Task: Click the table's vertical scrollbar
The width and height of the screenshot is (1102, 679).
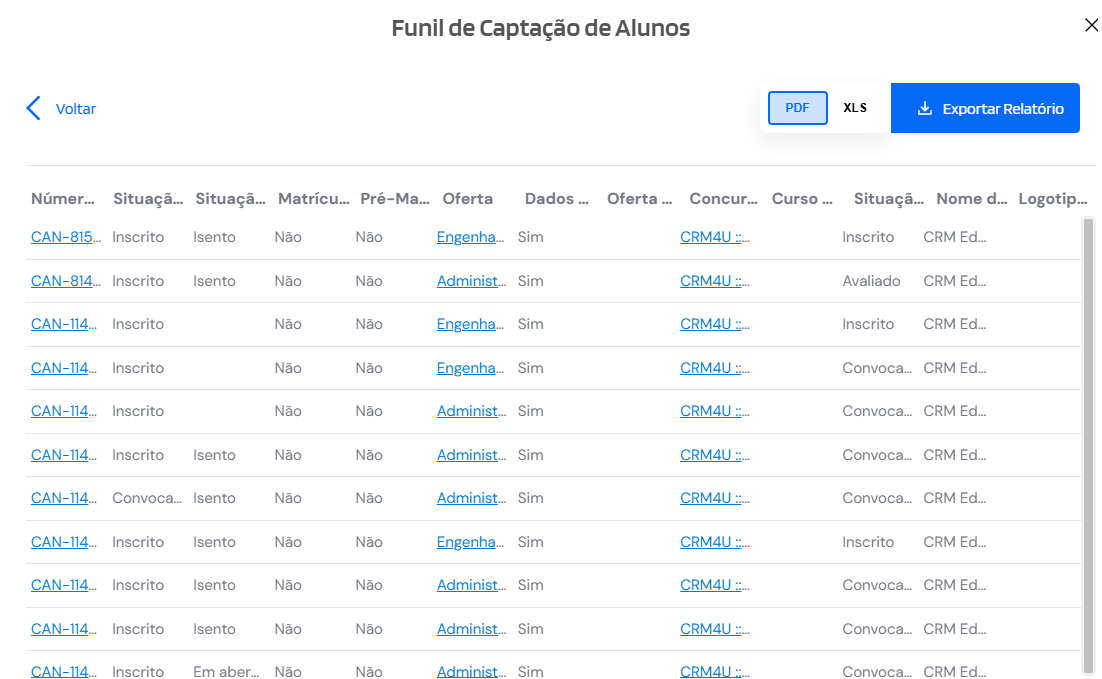Action: 1089,446
